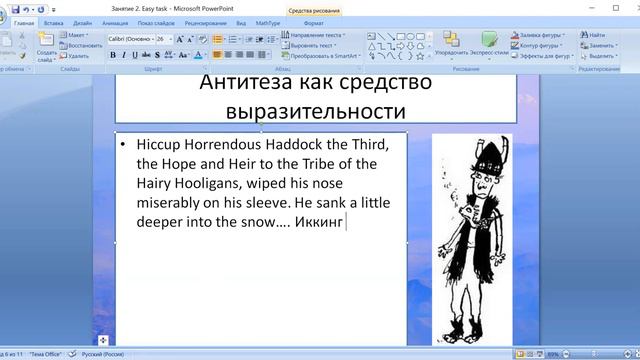The height and width of the screenshot is (360, 640).
Task: Click the Восстановить slide button
Action: [81, 45]
